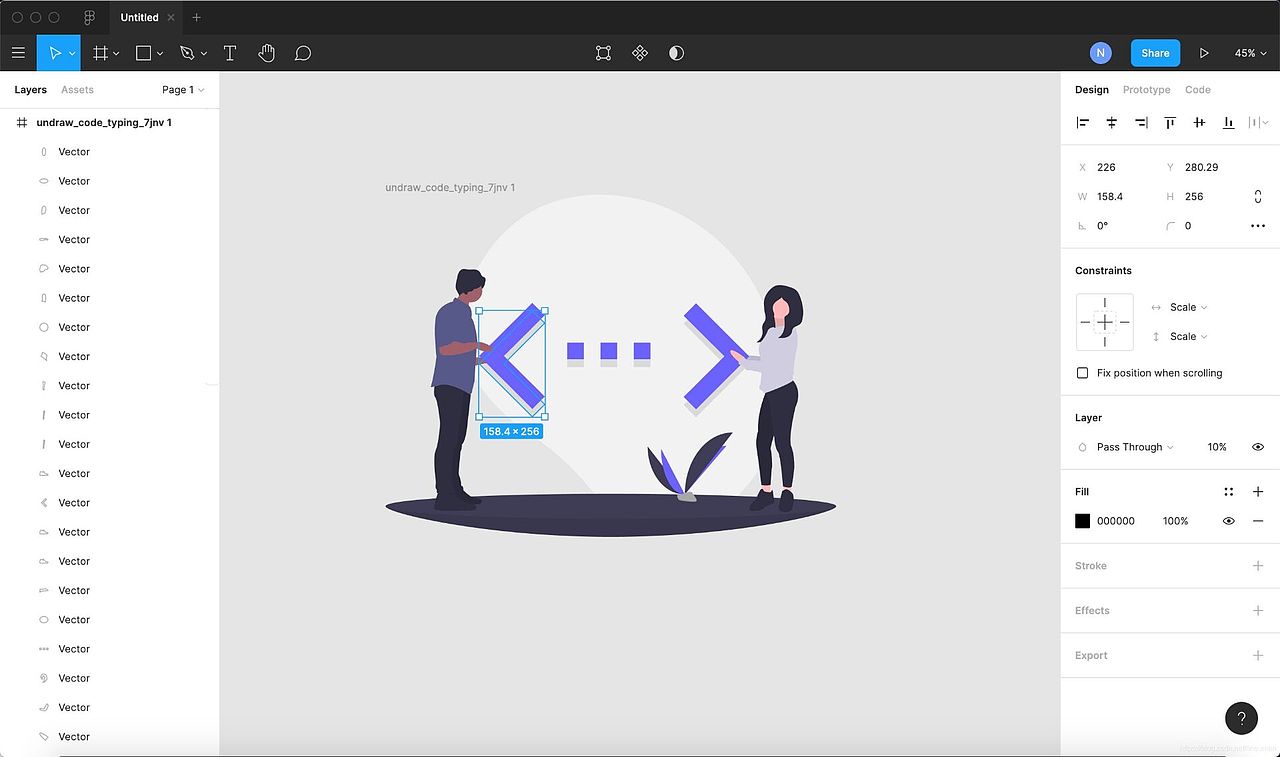
Task: Switch to the Layers tab
Action: click(x=30, y=90)
